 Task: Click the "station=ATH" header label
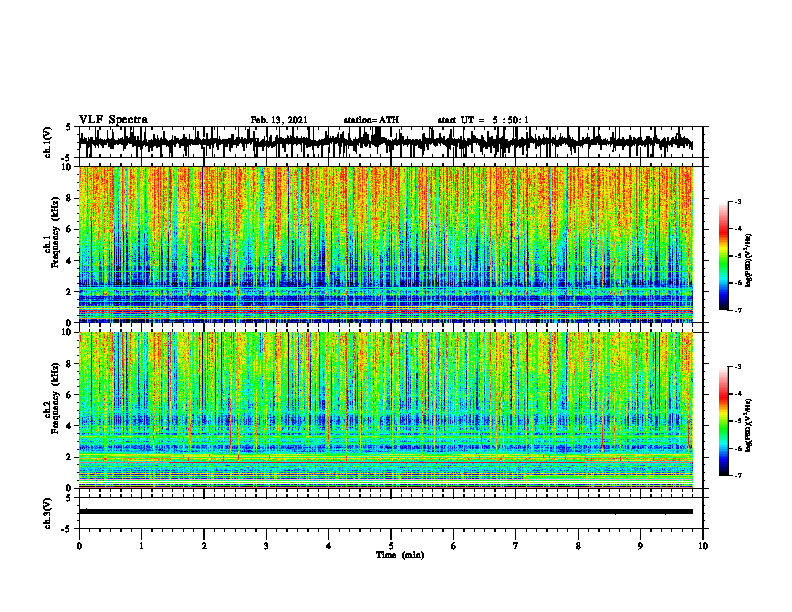click(x=371, y=120)
